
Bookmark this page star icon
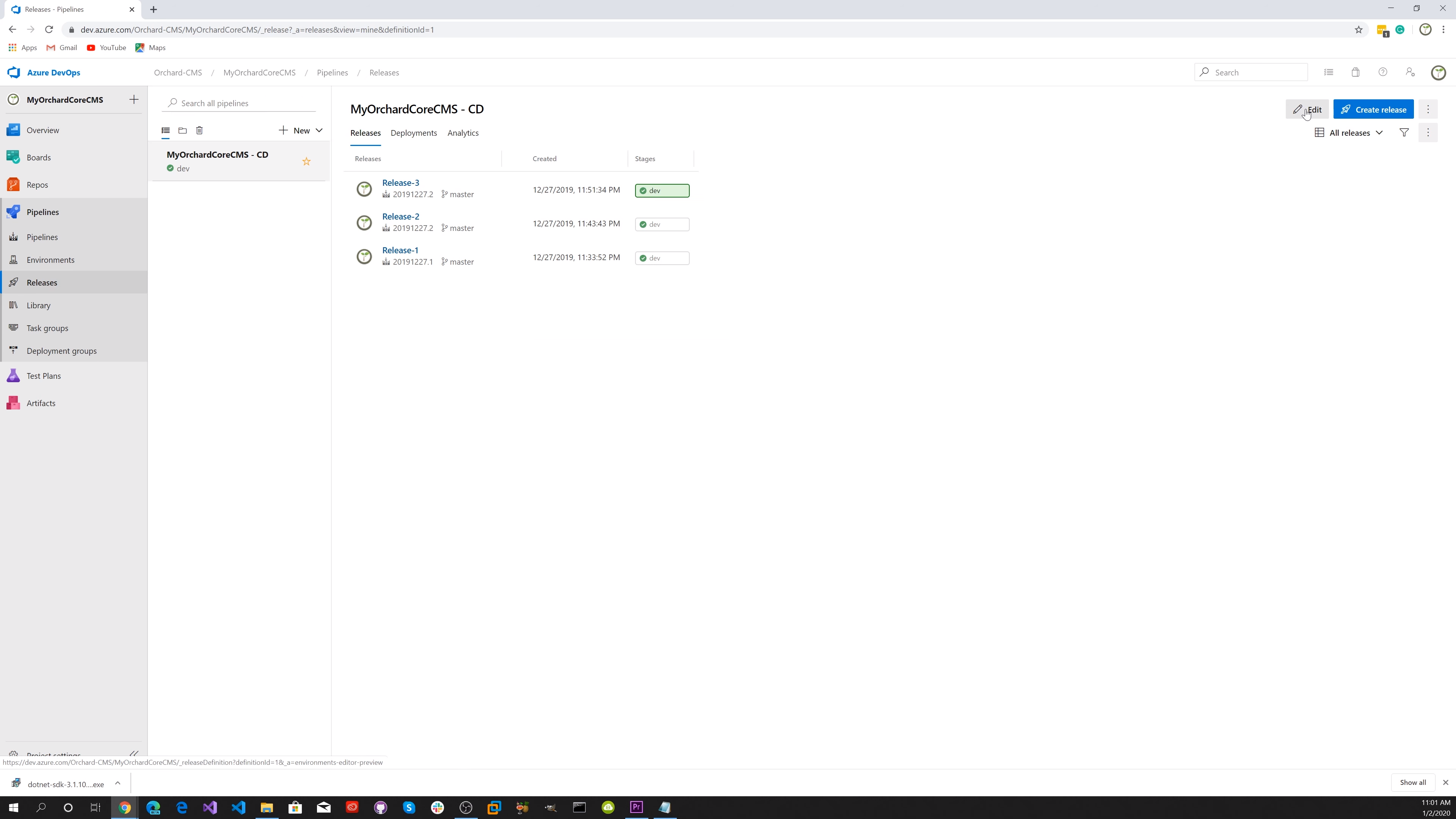1359,30
